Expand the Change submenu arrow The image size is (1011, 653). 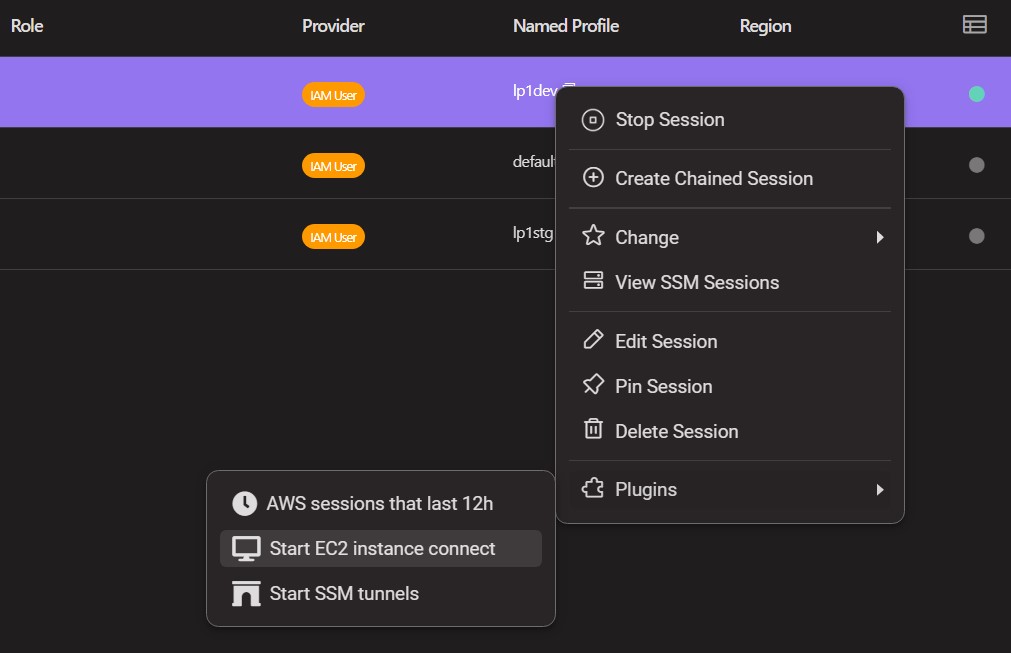(879, 237)
